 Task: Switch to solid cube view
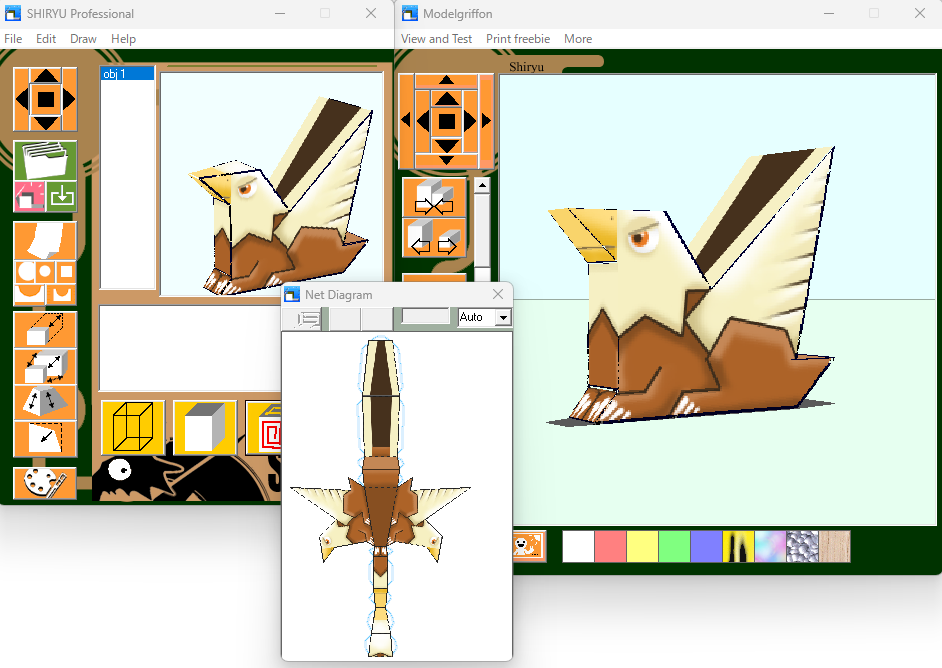[205, 427]
